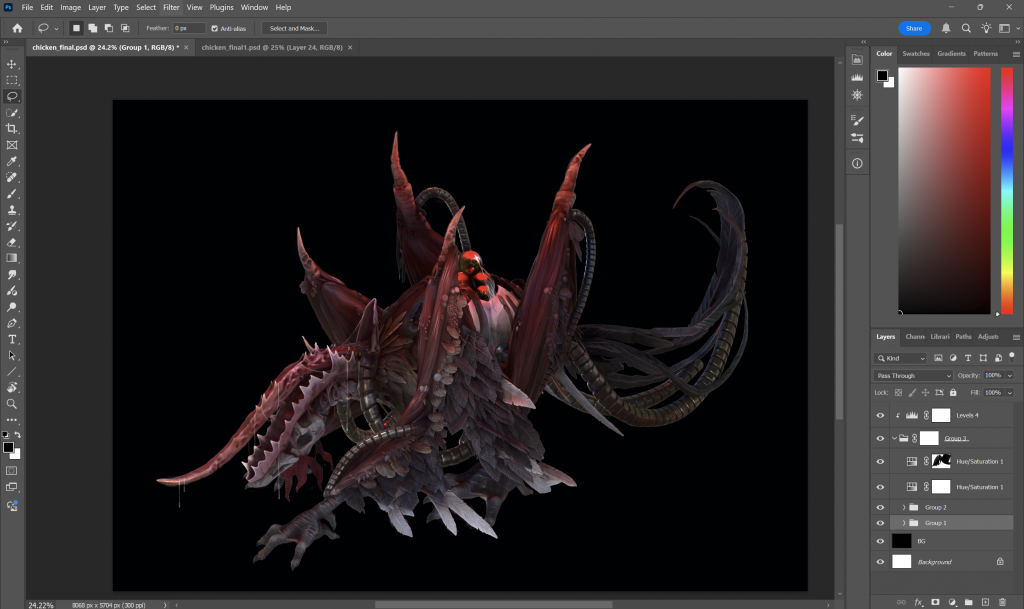Select the Crop tool
The height and width of the screenshot is (609, 1024).
[x=12, y=129]
